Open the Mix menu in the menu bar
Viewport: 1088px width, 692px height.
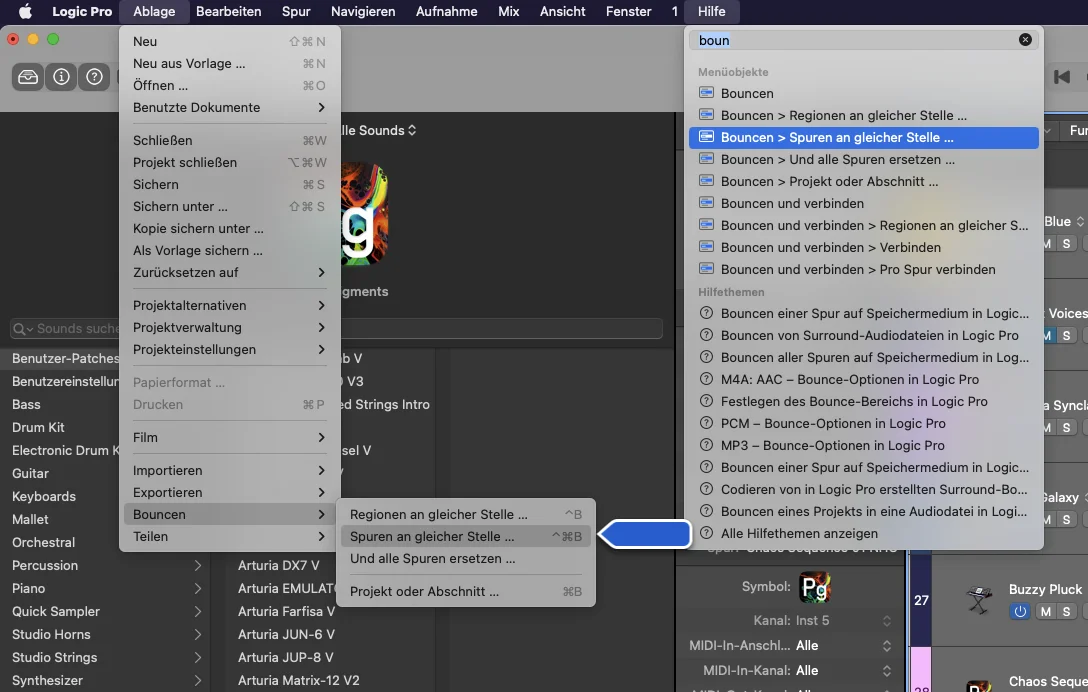[509, 11]
